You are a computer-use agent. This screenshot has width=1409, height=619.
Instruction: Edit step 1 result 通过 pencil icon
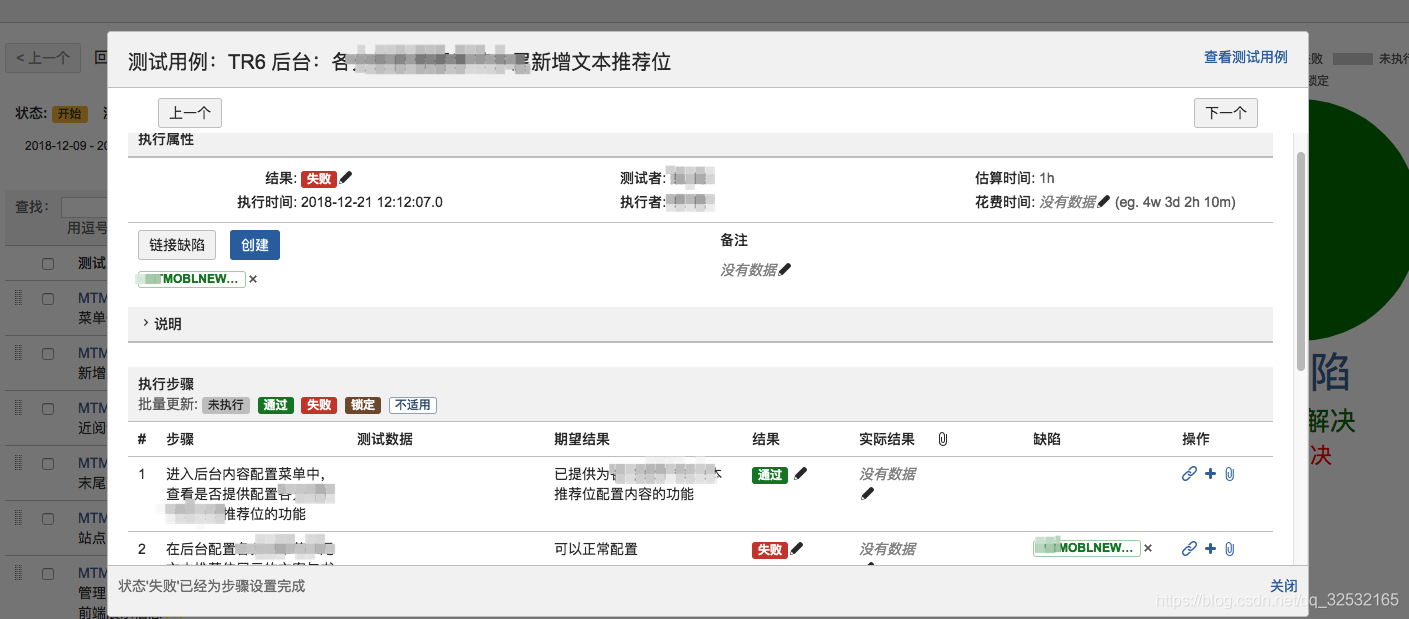click(x=800, y=474)
